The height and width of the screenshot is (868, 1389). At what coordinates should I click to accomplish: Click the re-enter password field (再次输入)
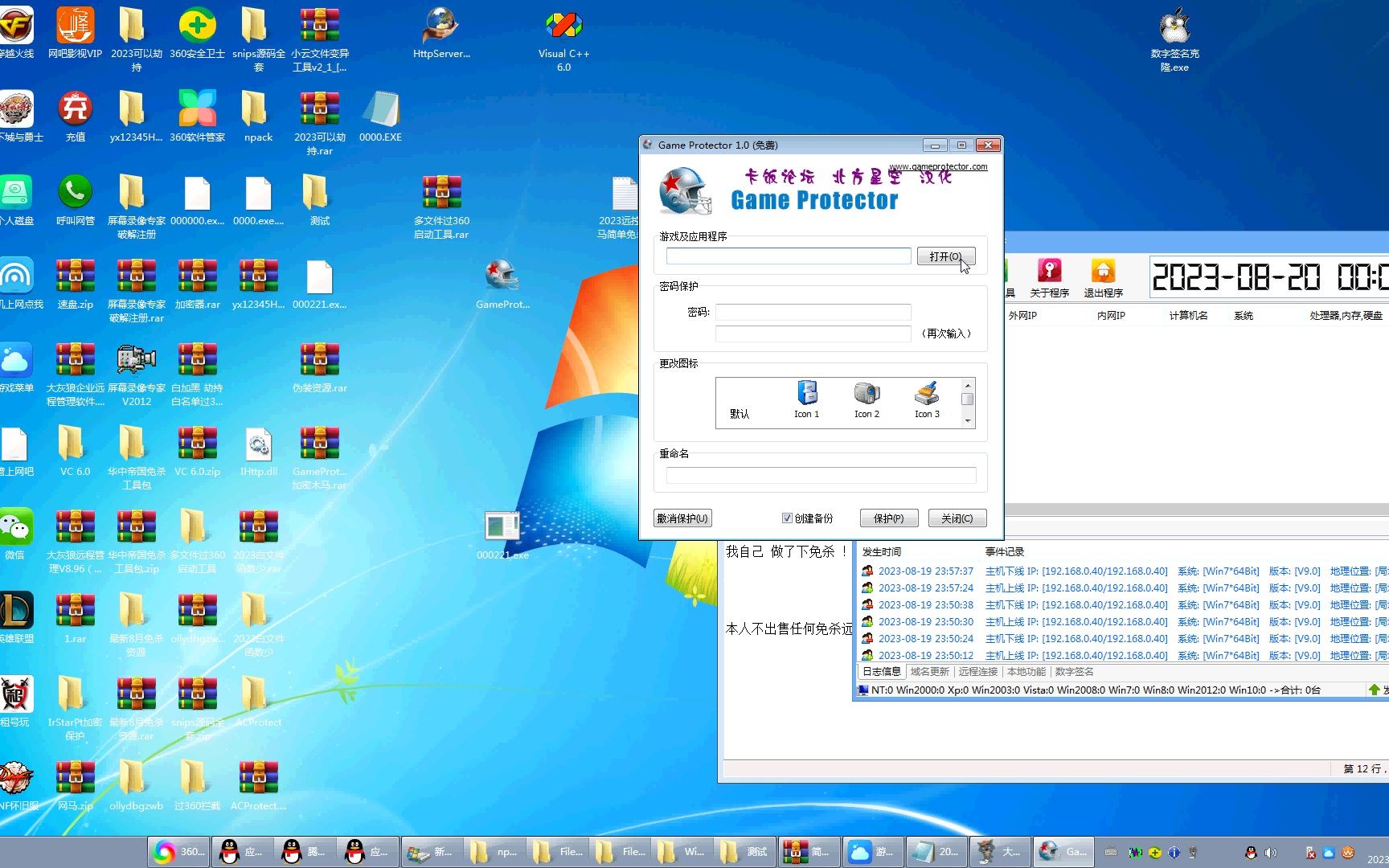point(813,334)
